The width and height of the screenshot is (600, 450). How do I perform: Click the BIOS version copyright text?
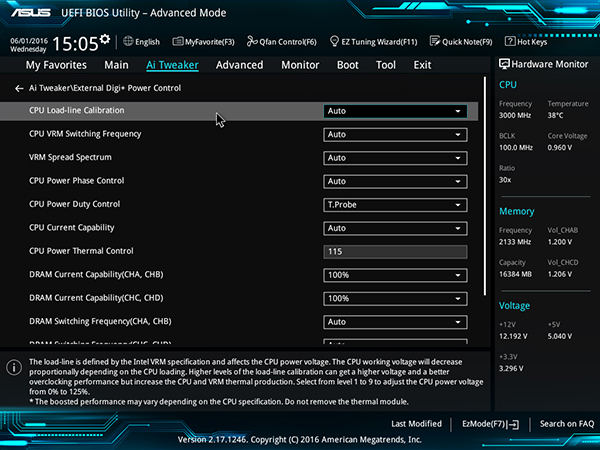pyautogui.click(x=300, y=439)
